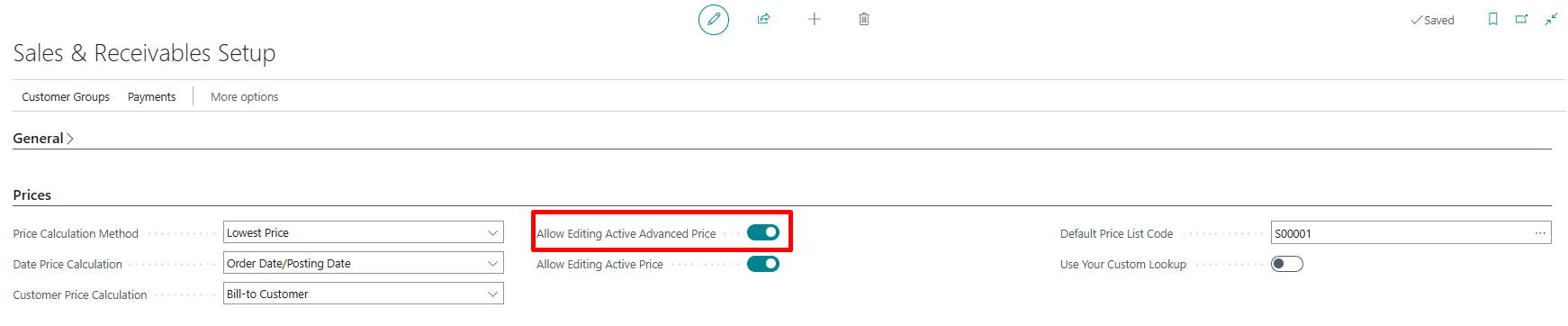
Task: Click the collapse page arrows icon
Action: point(1551,19)
